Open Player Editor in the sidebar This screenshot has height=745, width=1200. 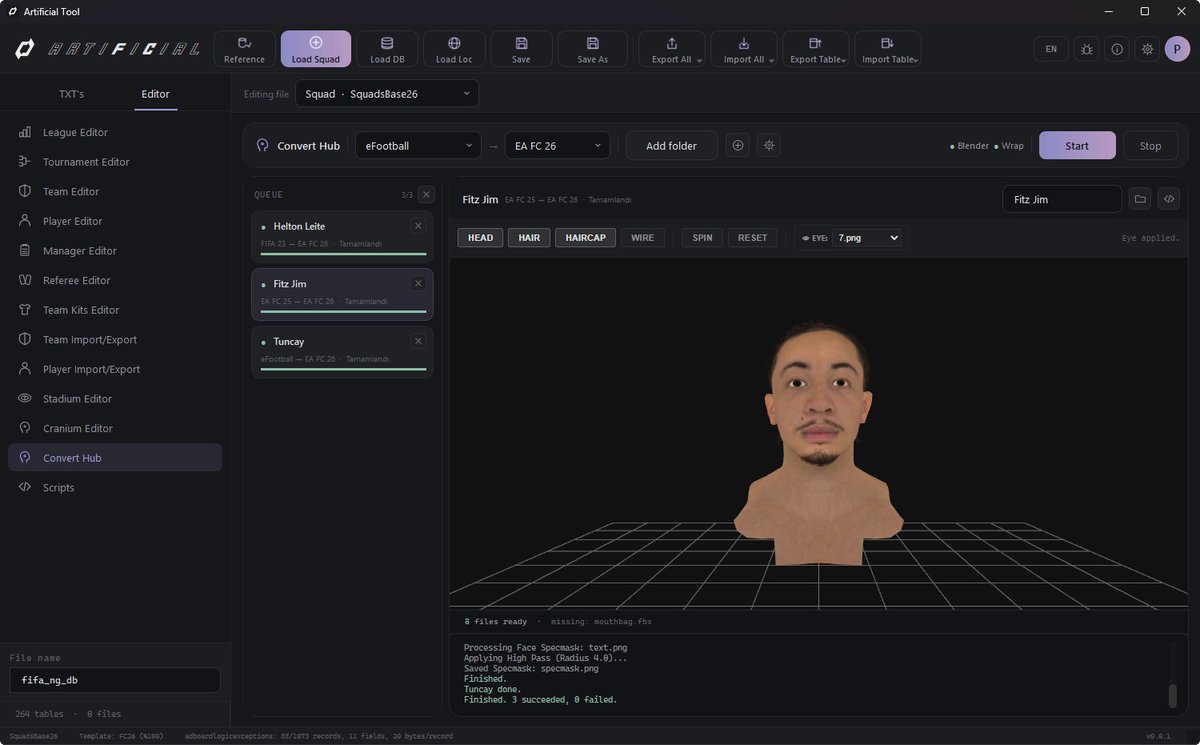115,221
